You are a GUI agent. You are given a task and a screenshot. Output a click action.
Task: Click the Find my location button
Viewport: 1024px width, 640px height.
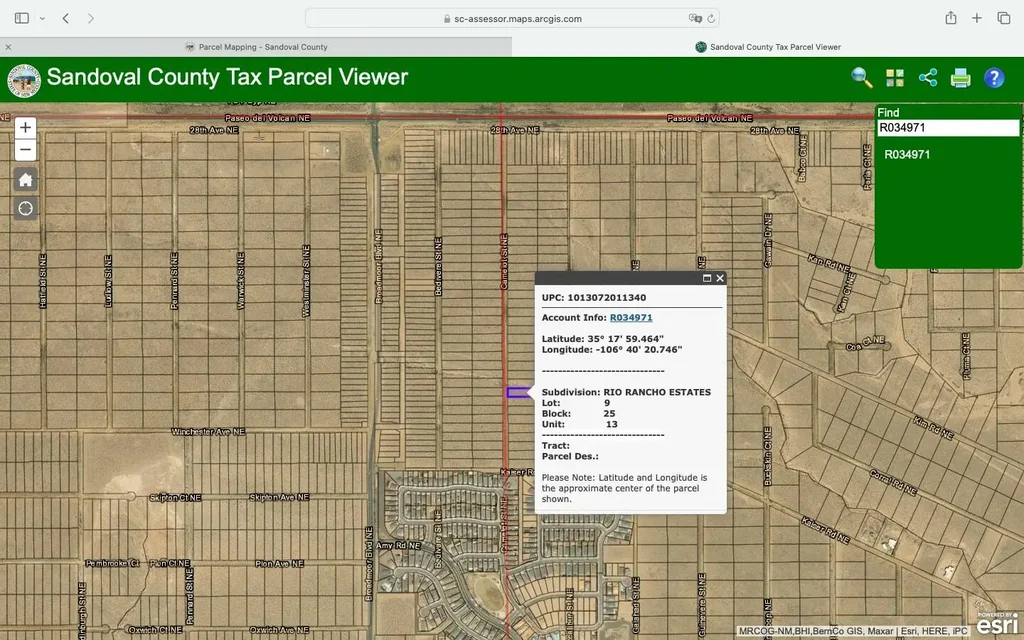tap(25, 208)
